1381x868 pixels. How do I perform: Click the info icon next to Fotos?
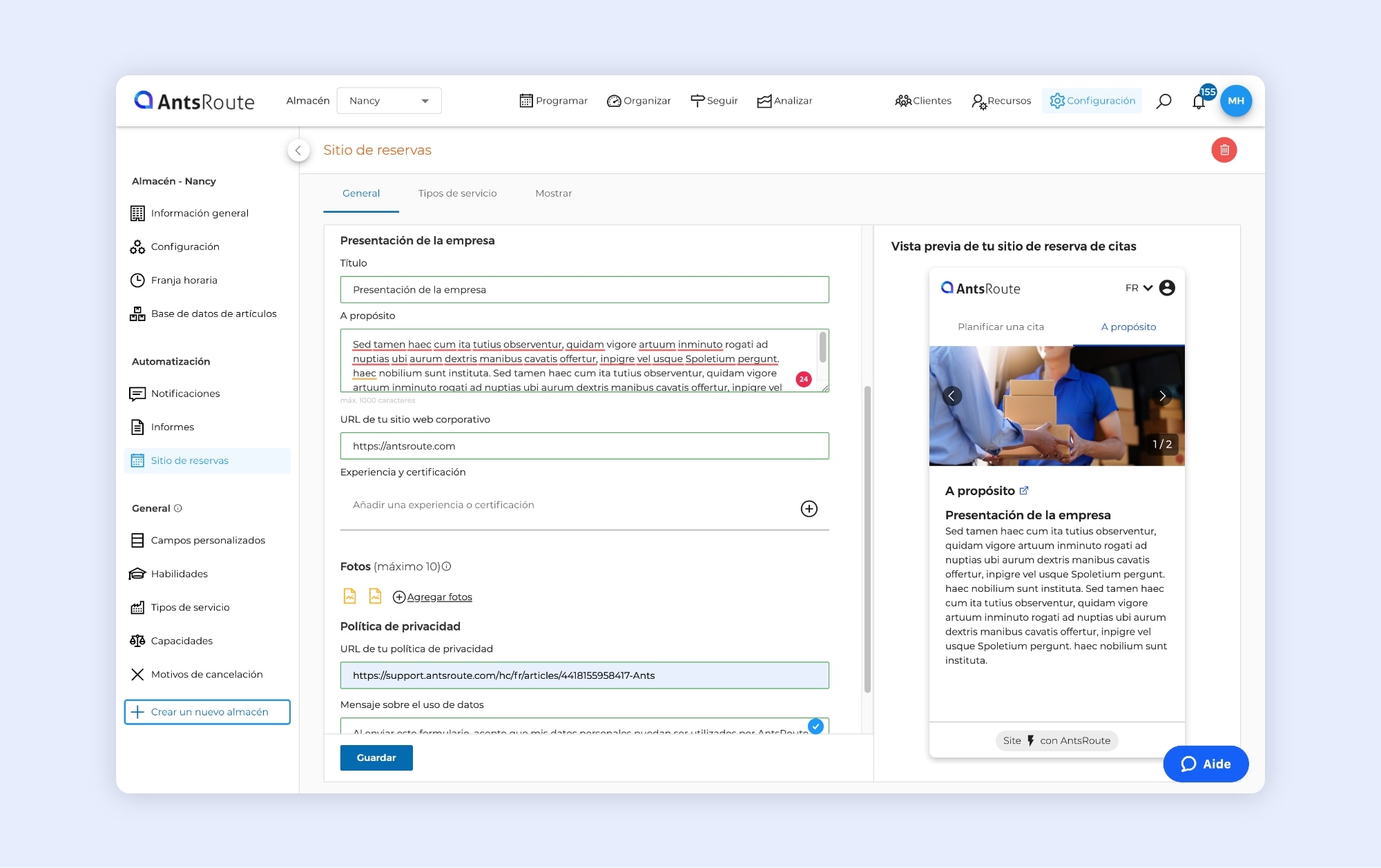pyautogui.click(x=447, y=566)
